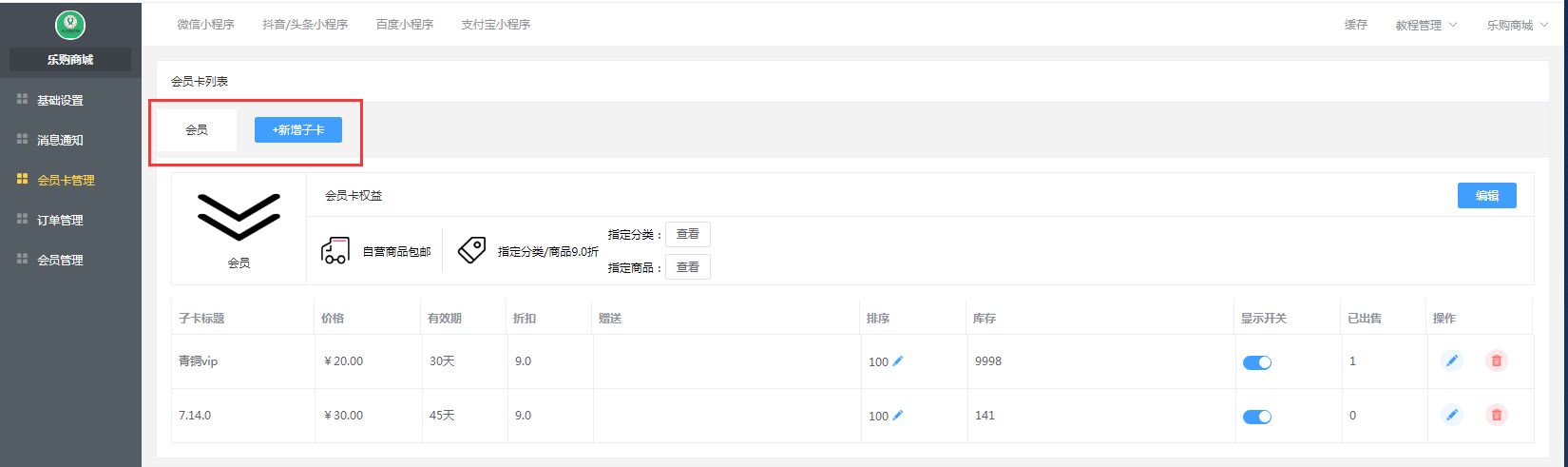1568x467 pixels.
Task: Delete the 7.14.0 sub-card
Action: pyautogui.click(x=1497, y=415)
